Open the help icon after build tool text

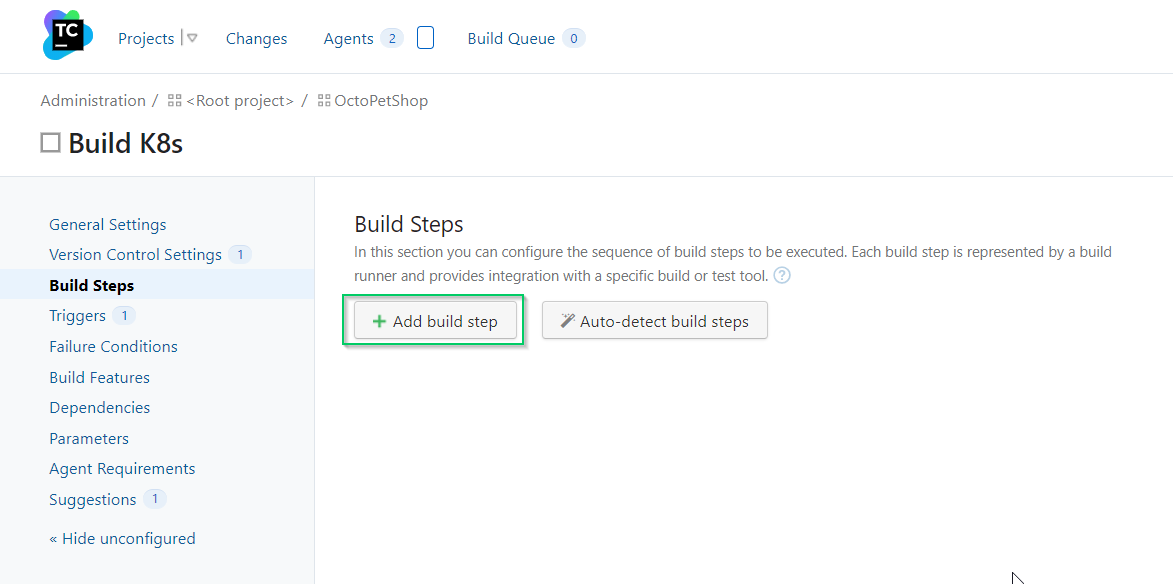pos(782,275)
